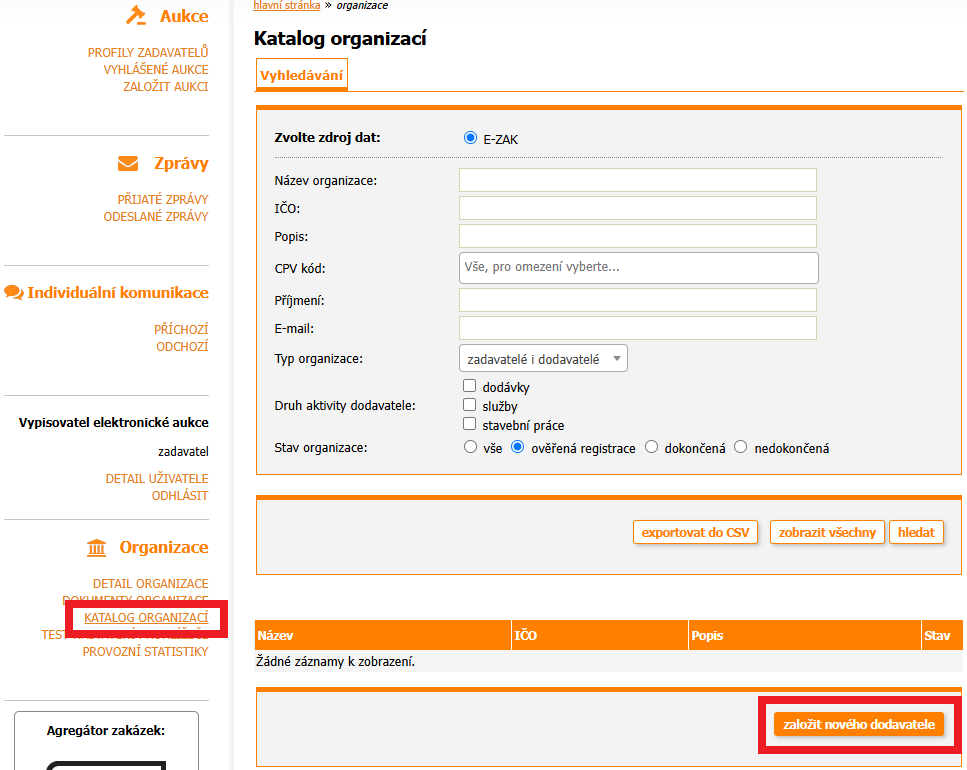Select the nedokončená radio button

pos(741,448)
